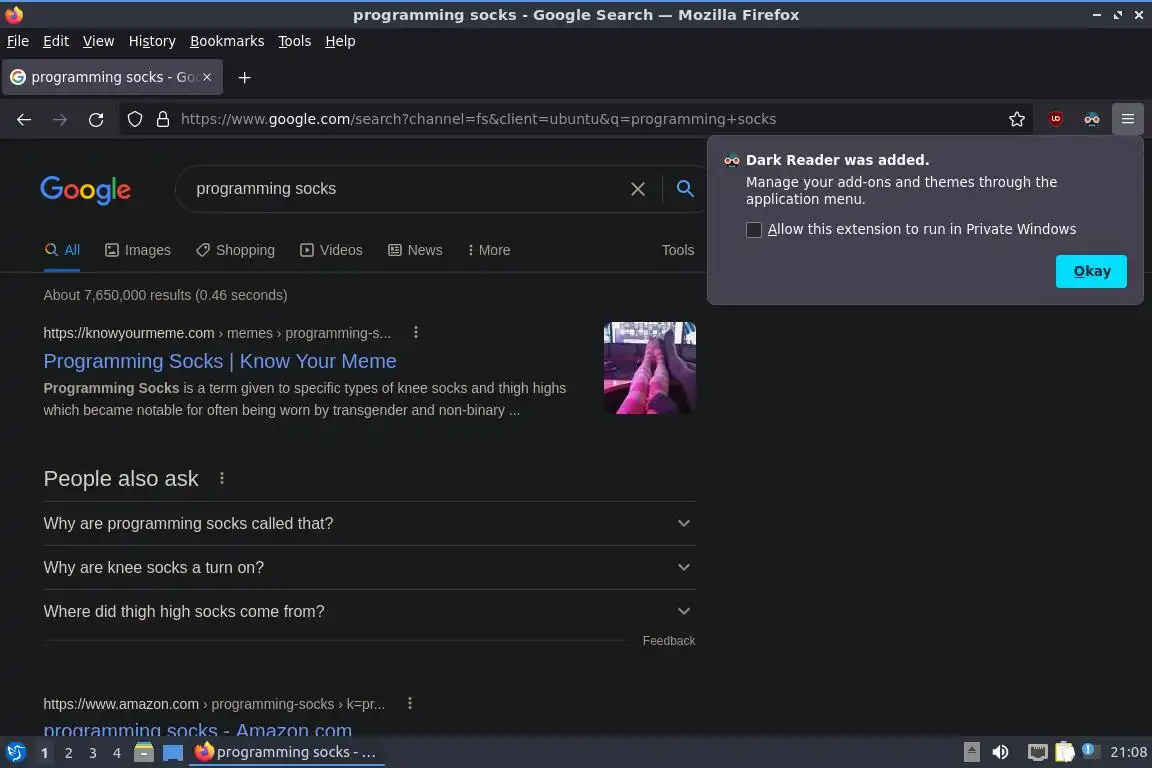
Task: Go to the Google logo homepage
Action: (x=86, y=190)
